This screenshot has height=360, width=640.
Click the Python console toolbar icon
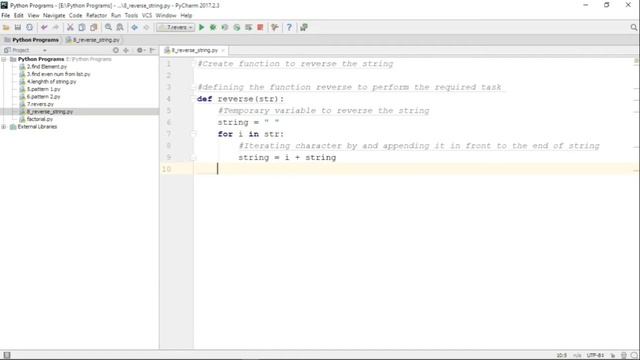[304, 27]
